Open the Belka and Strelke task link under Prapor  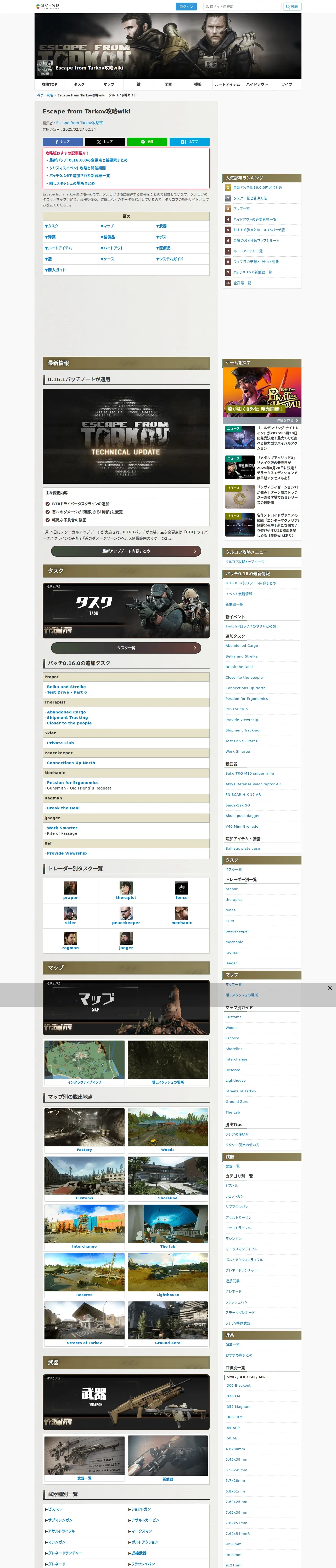click(x=66, y=687)
